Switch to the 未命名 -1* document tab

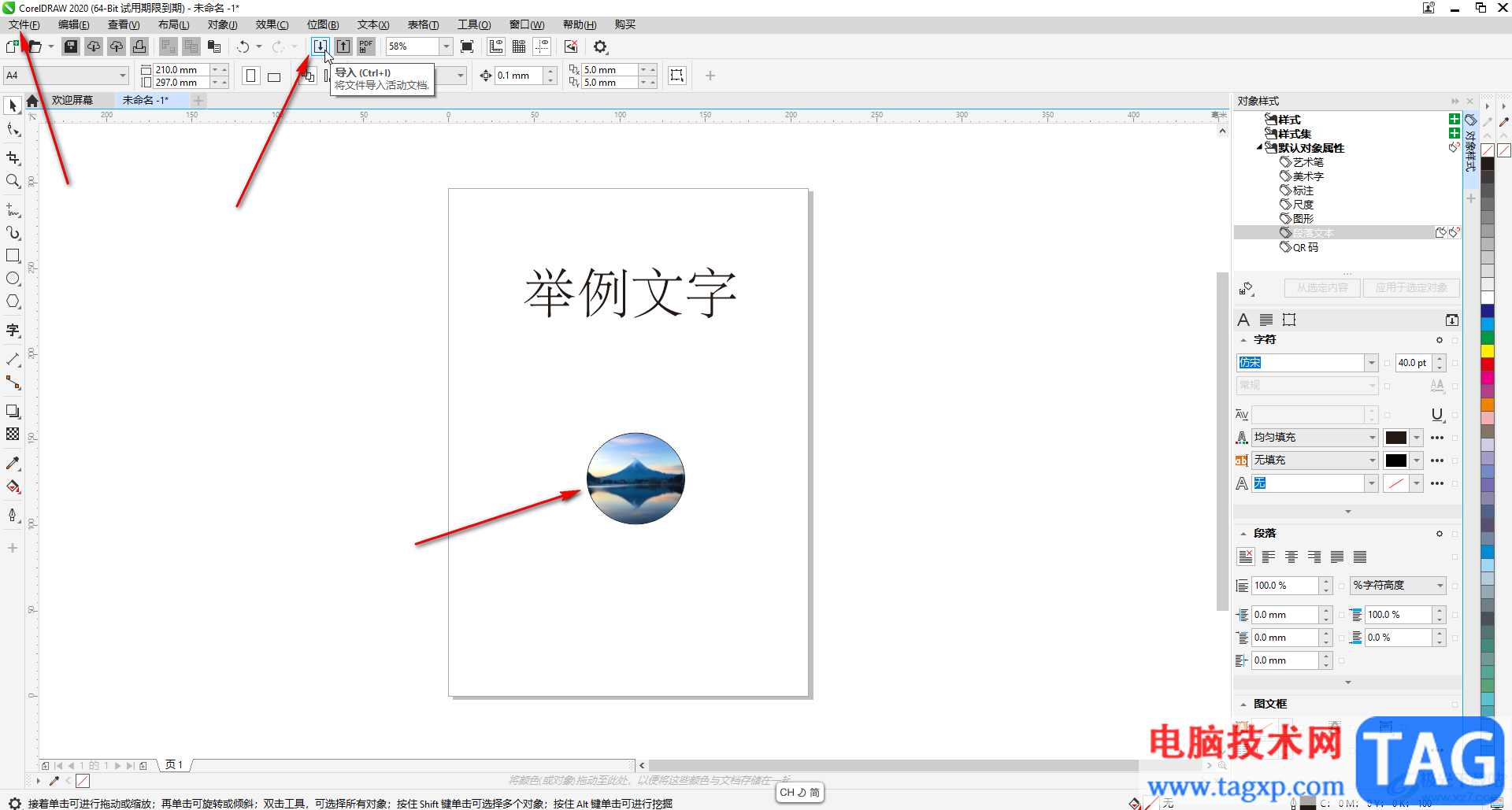coord(146,100)
